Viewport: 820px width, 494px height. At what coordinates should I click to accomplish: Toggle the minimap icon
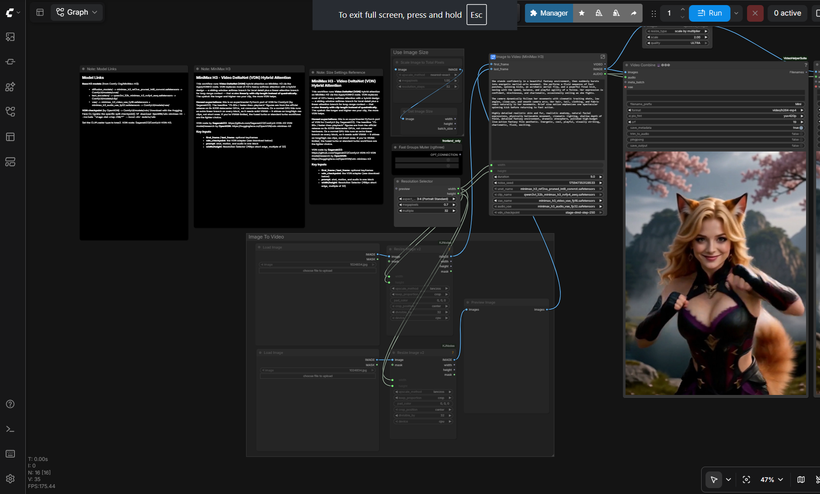(x=801, y=479)
